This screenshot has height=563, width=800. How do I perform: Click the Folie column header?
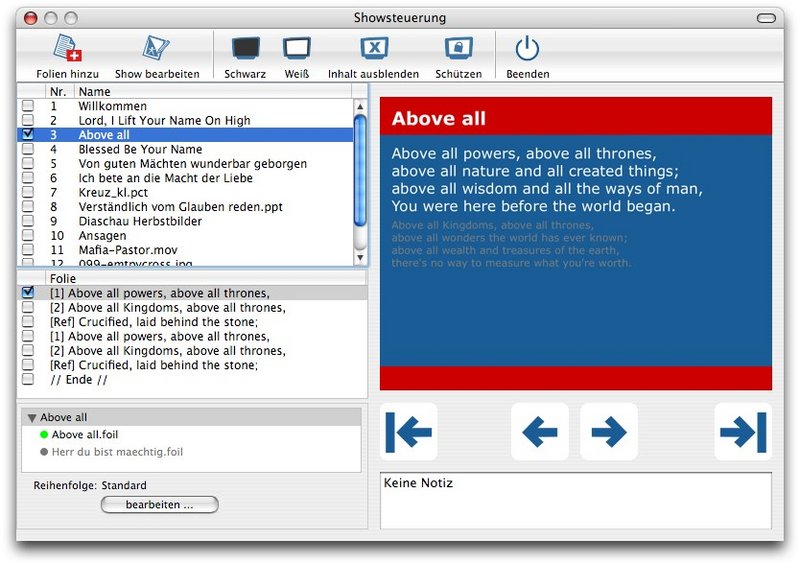tap(206, 278)
